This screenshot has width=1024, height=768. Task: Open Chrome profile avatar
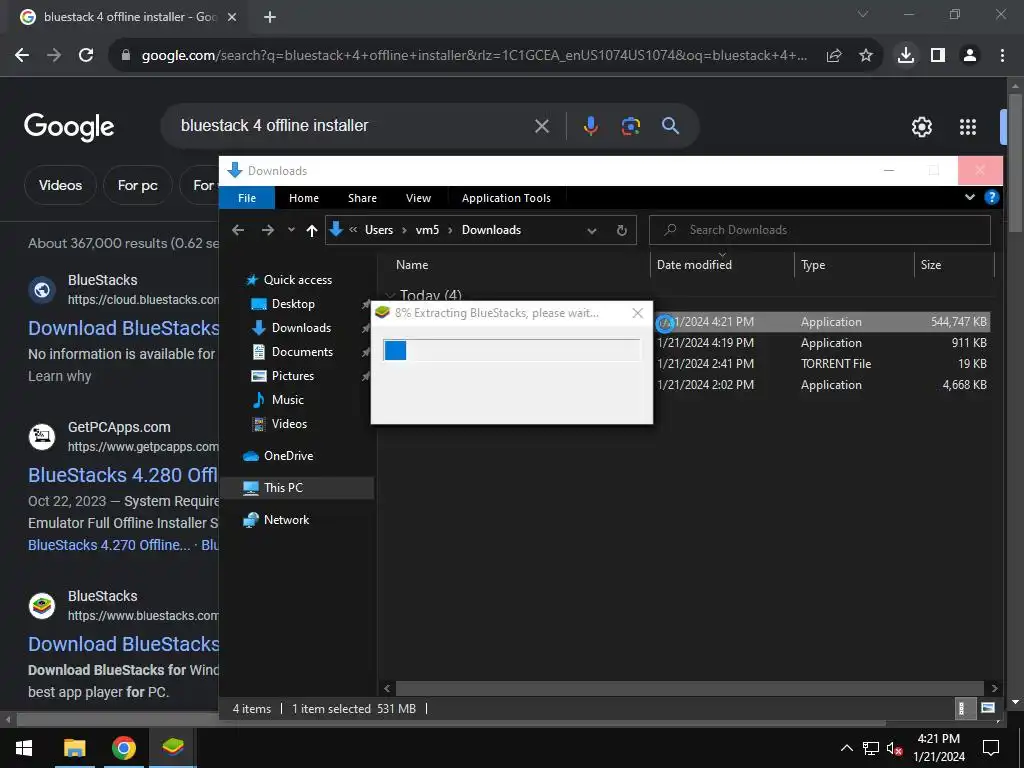click(x=970, y=56)
